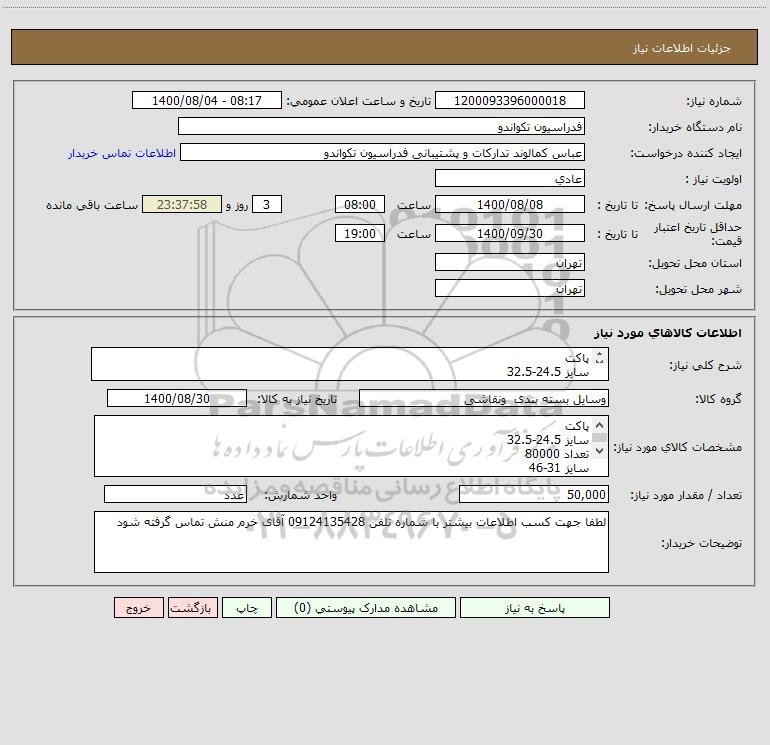Click the remaining days field 3
Viewport: 770px width, 745px height.
pos(267,204)
